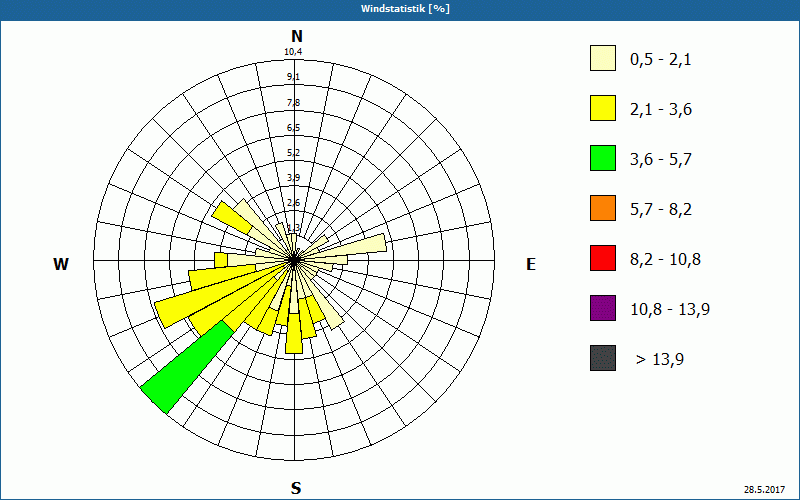The image size is (800, 500).
Task: Click the legend label '10,8 - 13,9'
Action: [670, 310]
